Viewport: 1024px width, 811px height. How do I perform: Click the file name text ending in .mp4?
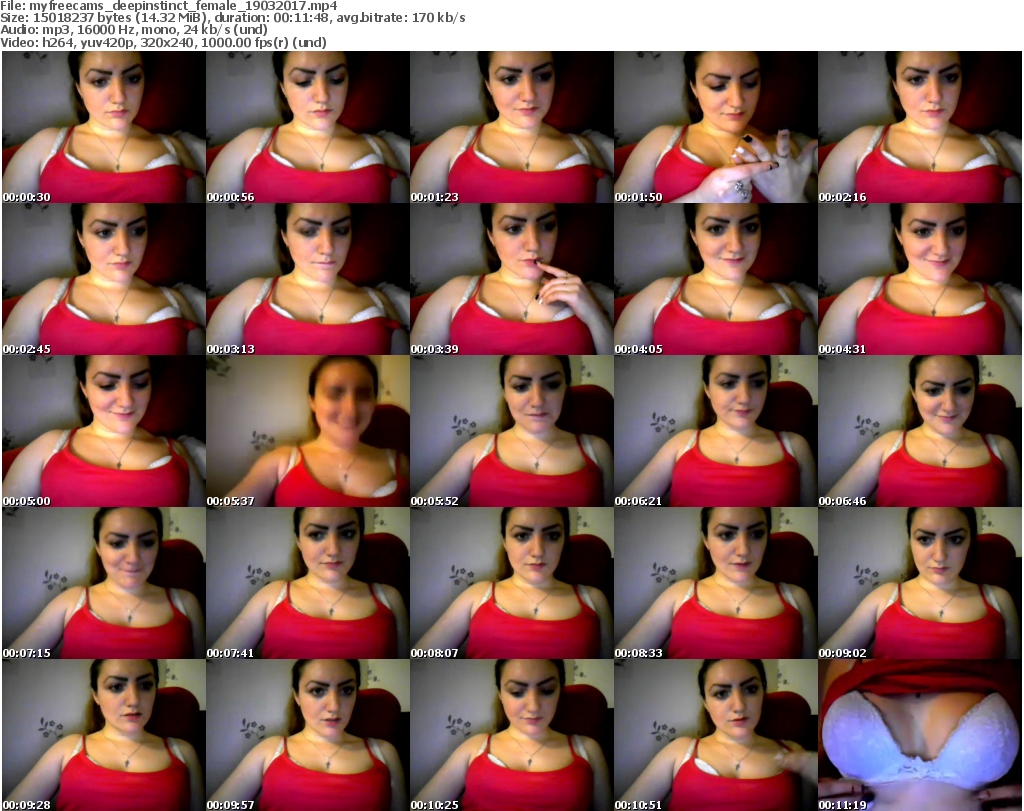[x=183, y=5]
